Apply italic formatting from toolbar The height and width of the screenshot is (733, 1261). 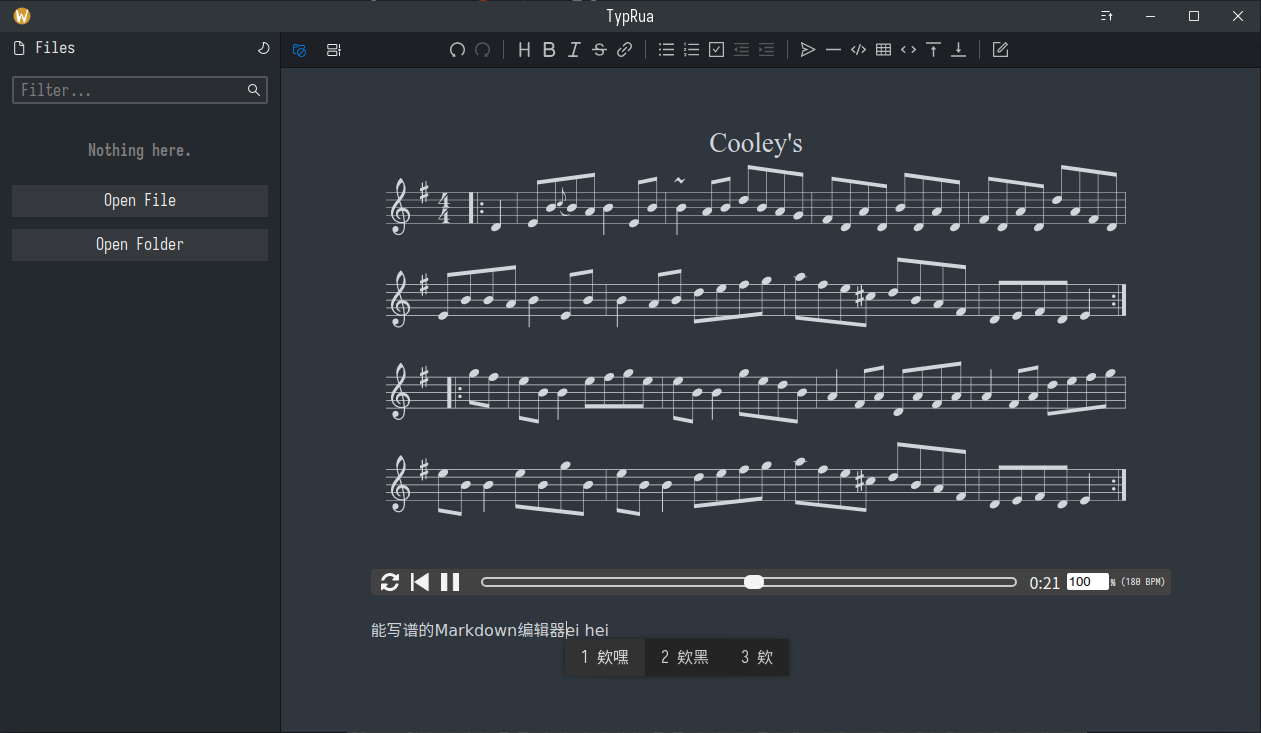(x=574, y=50)
